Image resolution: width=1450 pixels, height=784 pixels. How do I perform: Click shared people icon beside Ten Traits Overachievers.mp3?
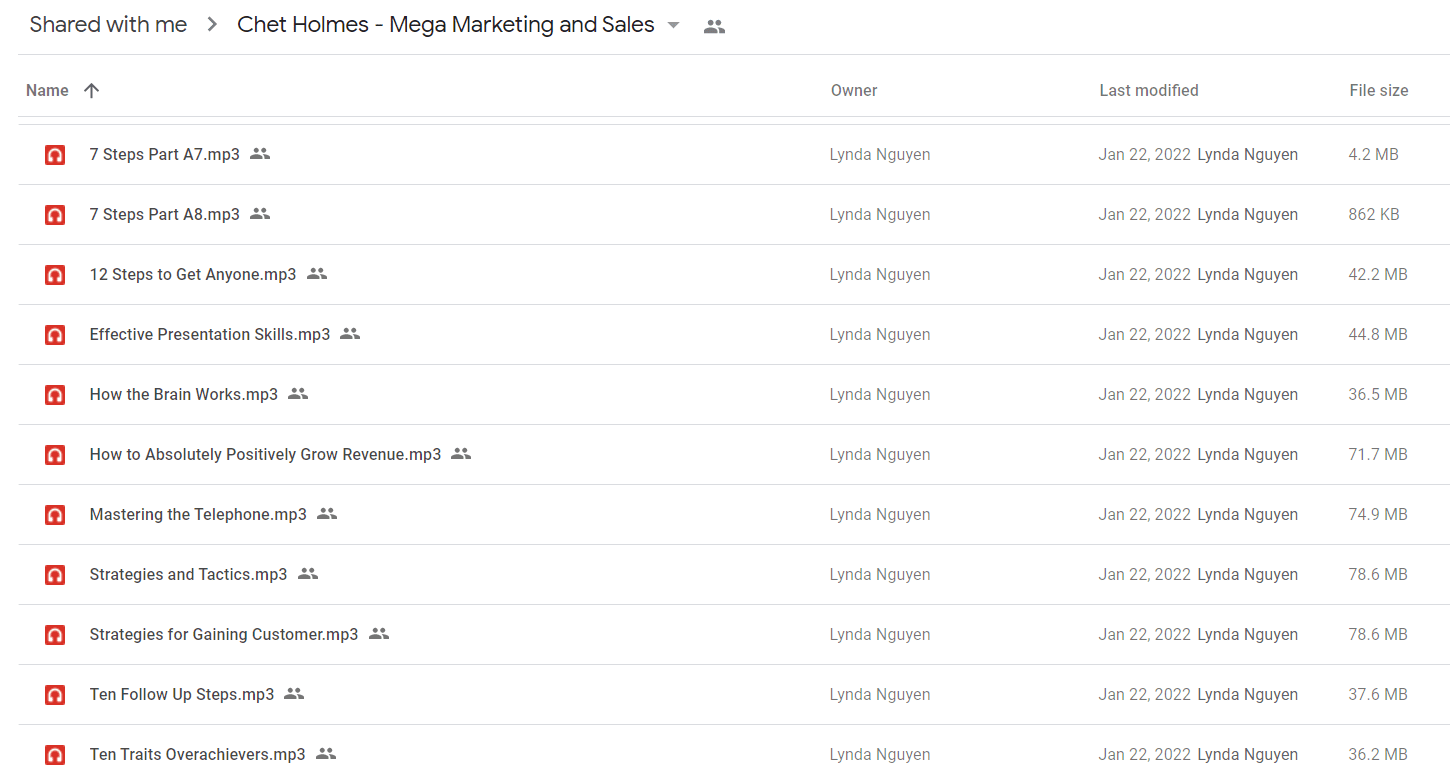coord(326,754)
